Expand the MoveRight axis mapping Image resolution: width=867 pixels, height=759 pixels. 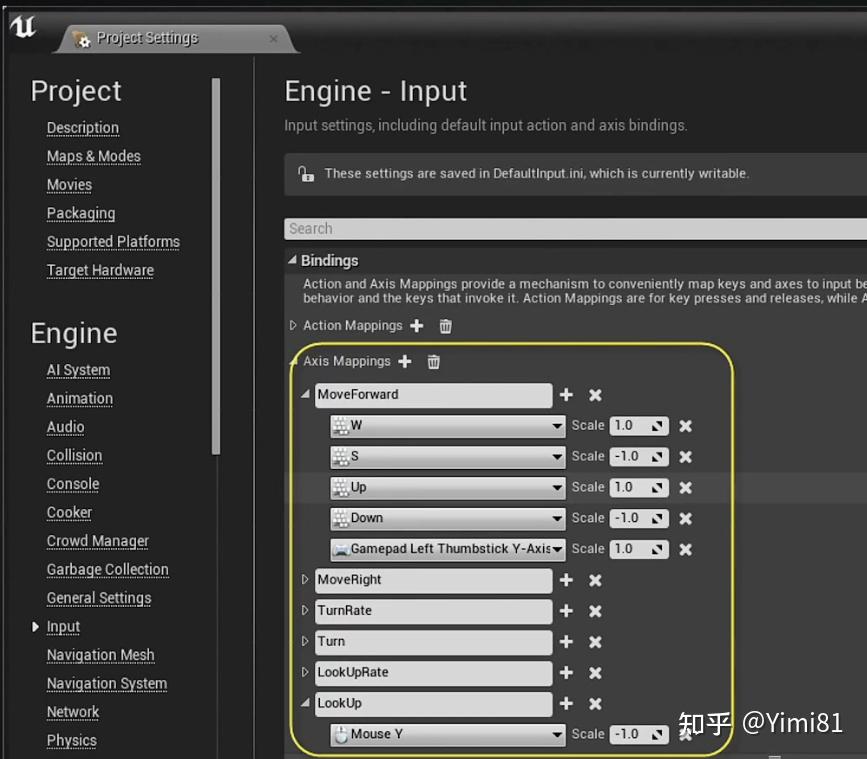pos(305,579)
